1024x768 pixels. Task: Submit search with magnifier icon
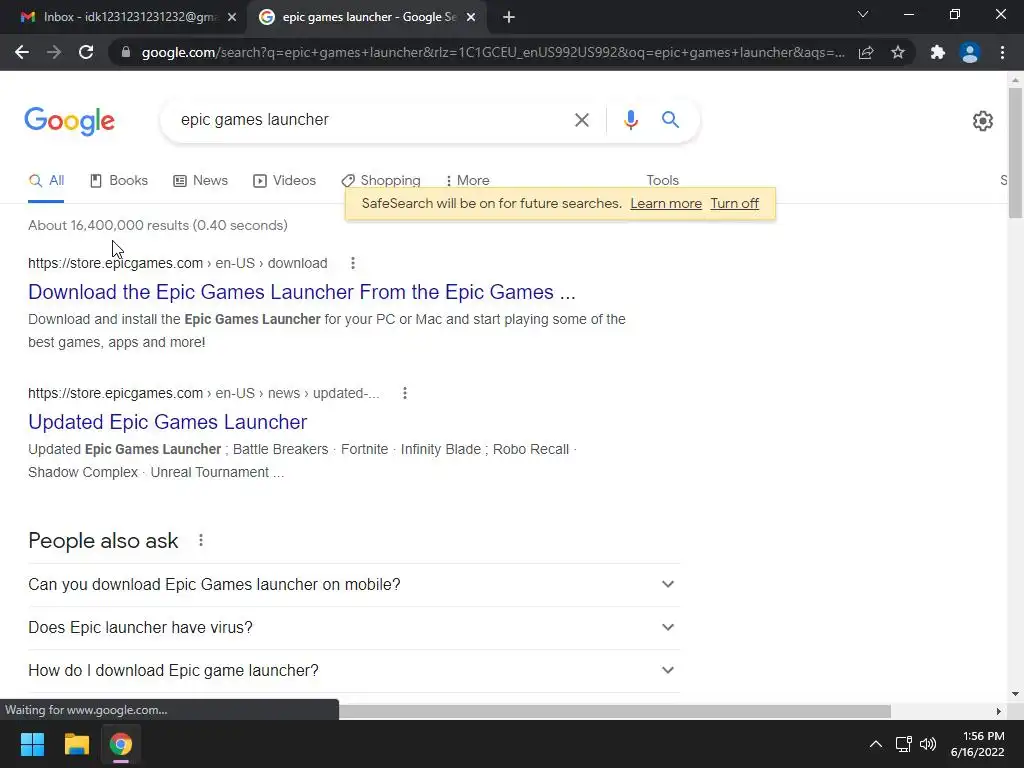point(670,120)
